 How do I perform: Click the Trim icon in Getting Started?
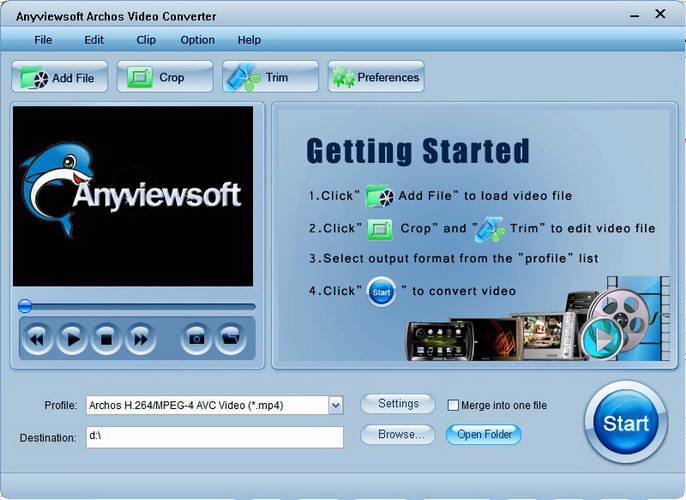pyautogui.click(x=490, y=229)
